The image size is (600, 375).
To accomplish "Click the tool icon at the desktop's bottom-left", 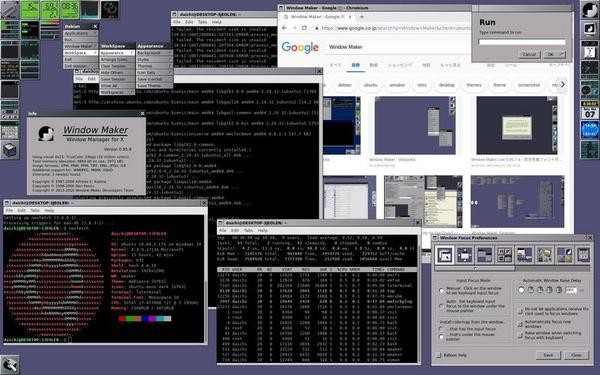I will click(x=10, y=365).
